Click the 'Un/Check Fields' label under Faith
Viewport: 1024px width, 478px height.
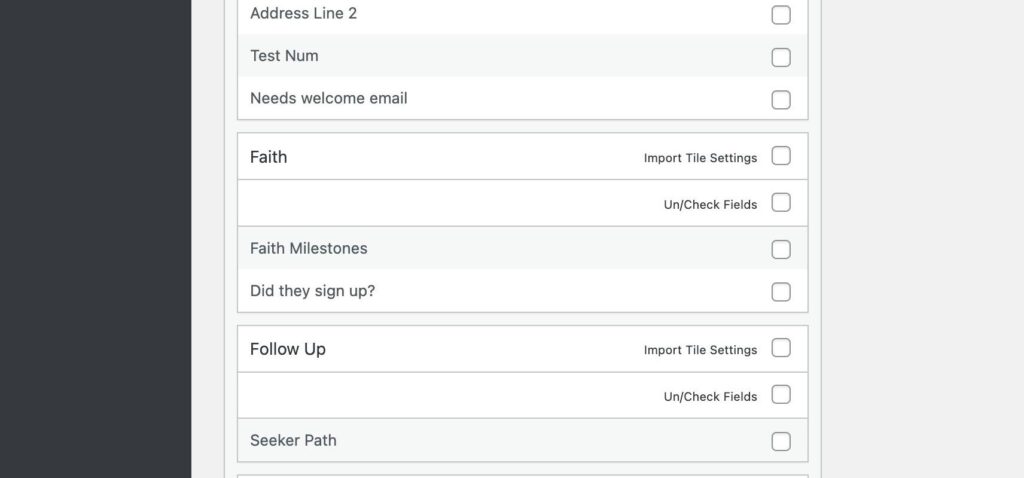[710, 204]
